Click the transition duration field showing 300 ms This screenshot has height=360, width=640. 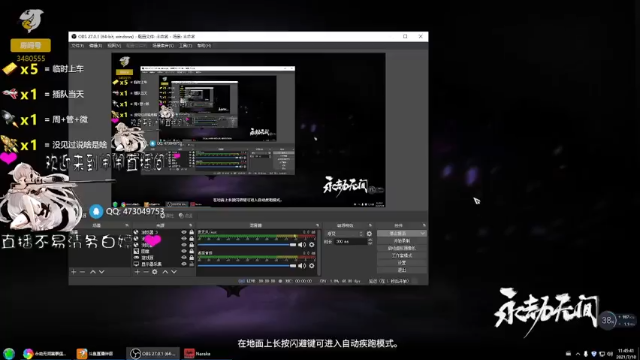click(x=350, y=242)
